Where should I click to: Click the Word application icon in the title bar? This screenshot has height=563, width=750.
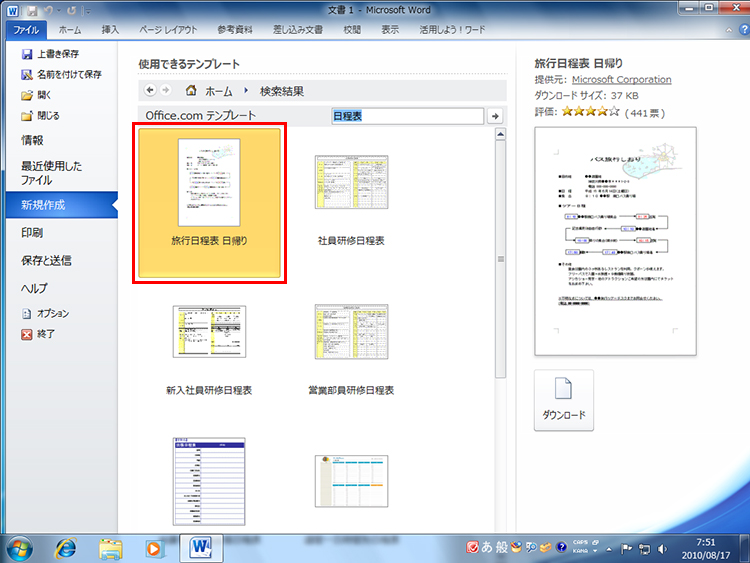coord(12,11)
